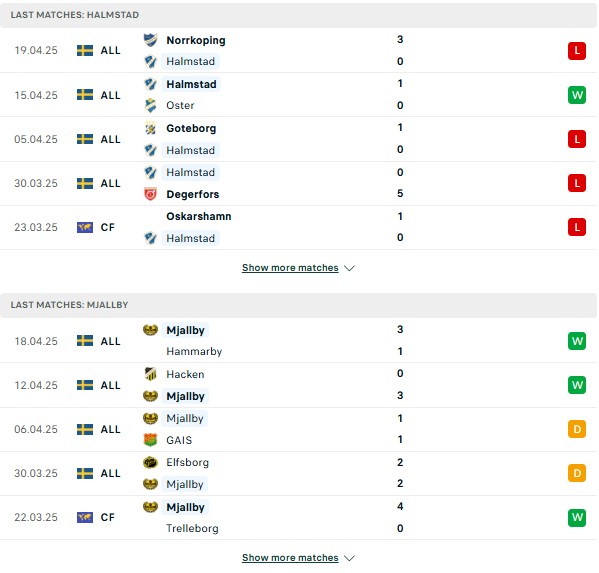599x573 pixels.
Task: Click the GAIS team crest icon
Action: (x=151, y=440)
